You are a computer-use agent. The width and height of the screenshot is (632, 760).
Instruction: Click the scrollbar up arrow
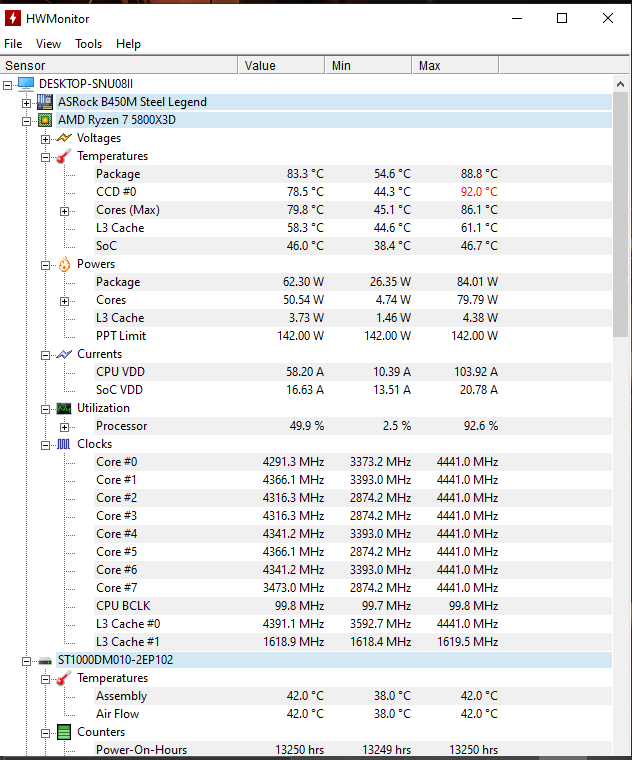click(x=620, y=84)
